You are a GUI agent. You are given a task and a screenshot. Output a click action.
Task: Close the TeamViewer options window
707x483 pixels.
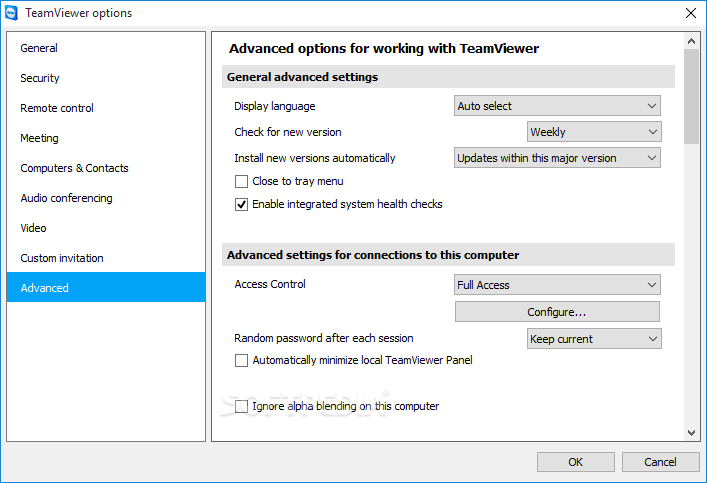point(690,13)
